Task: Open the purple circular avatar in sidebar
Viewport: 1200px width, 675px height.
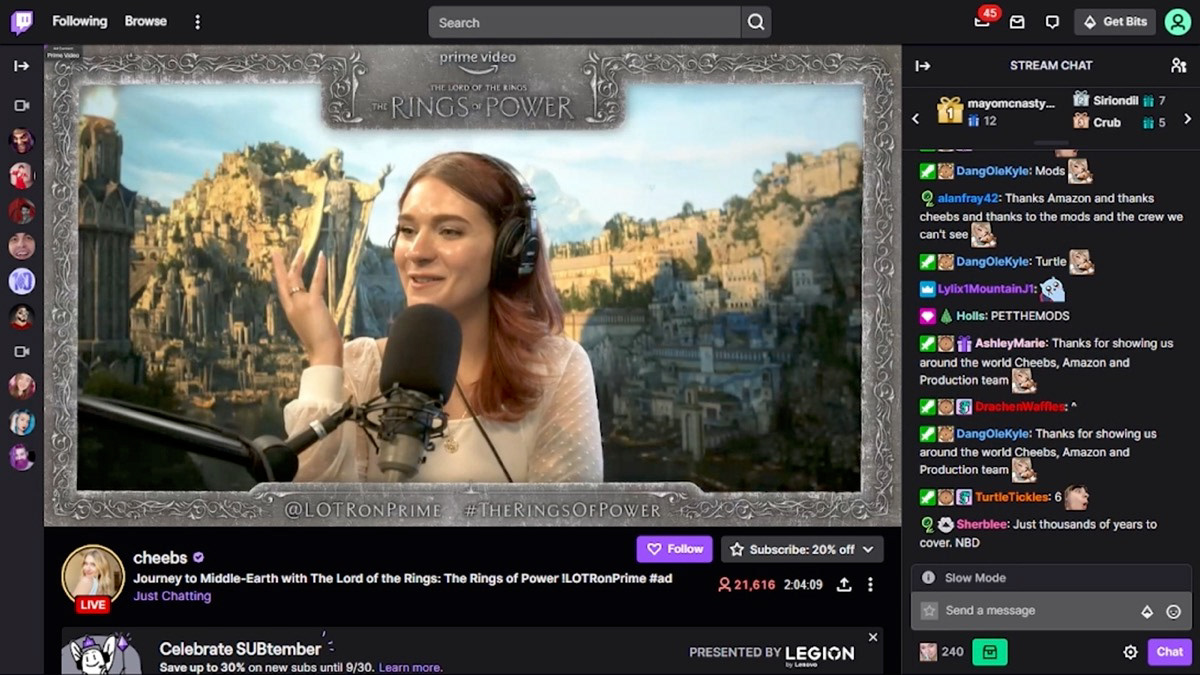Action: click(x=21, y=282)
